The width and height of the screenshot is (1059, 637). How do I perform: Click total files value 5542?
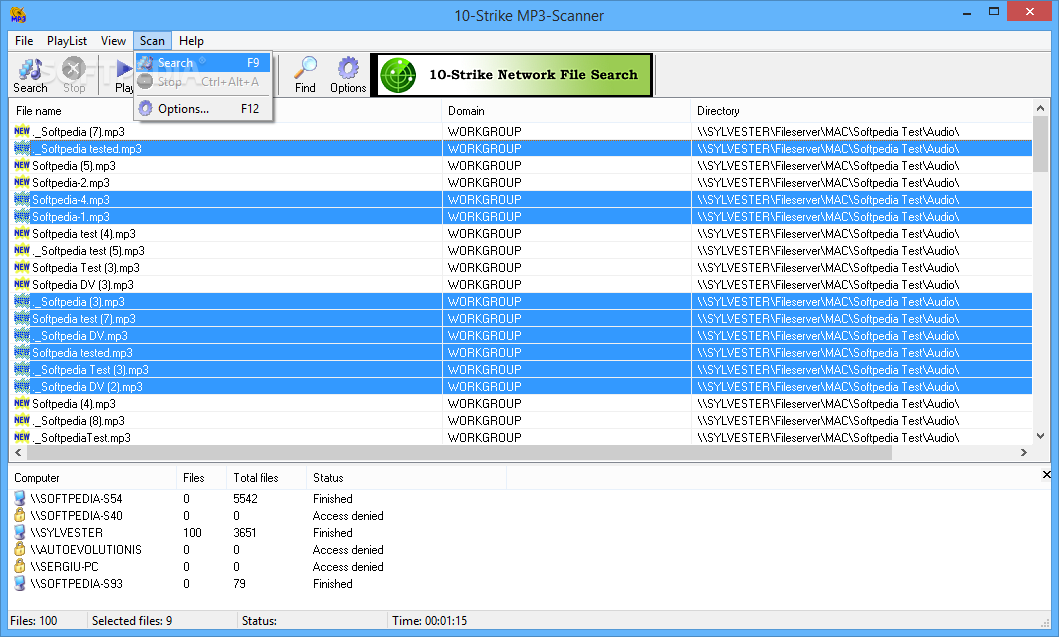pyautogui.click(x=245, y=499)
